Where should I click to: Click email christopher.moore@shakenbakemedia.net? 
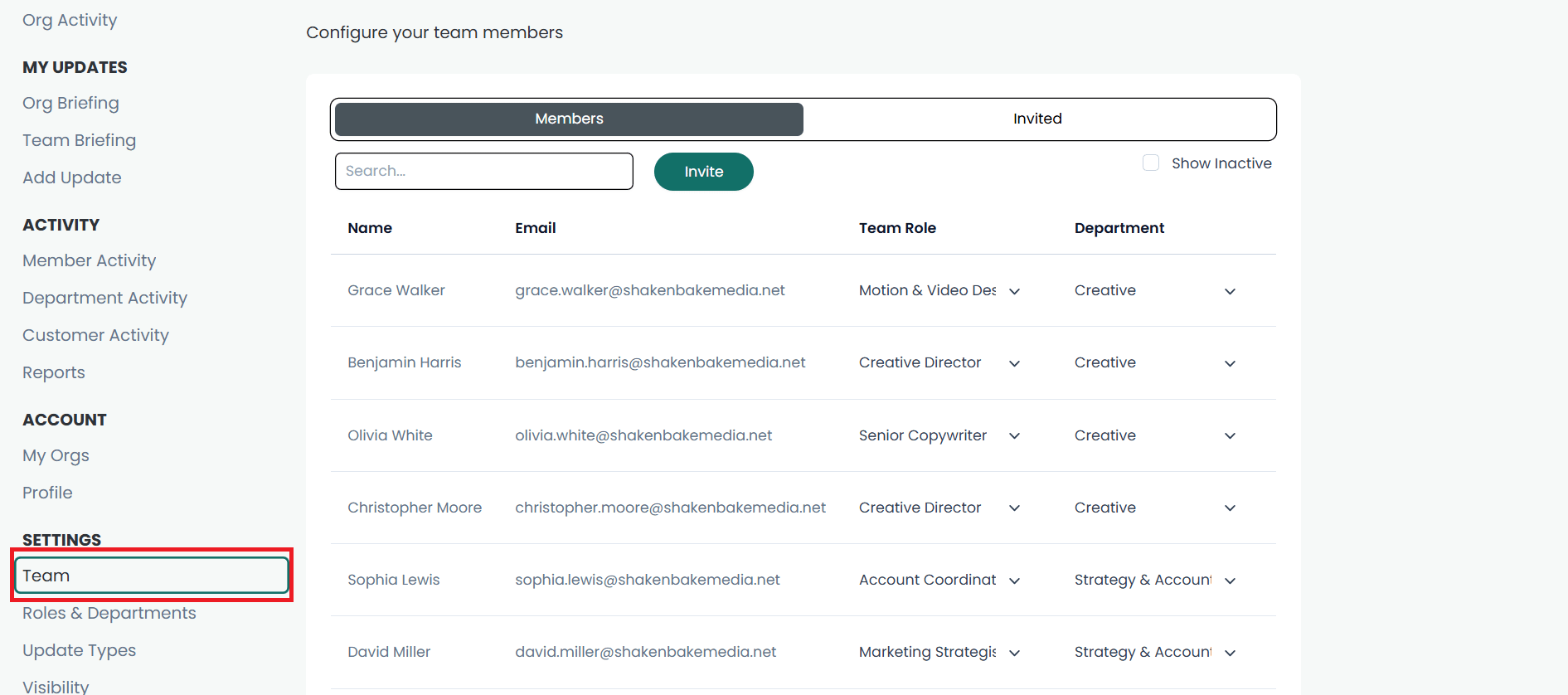click(670, 508)
